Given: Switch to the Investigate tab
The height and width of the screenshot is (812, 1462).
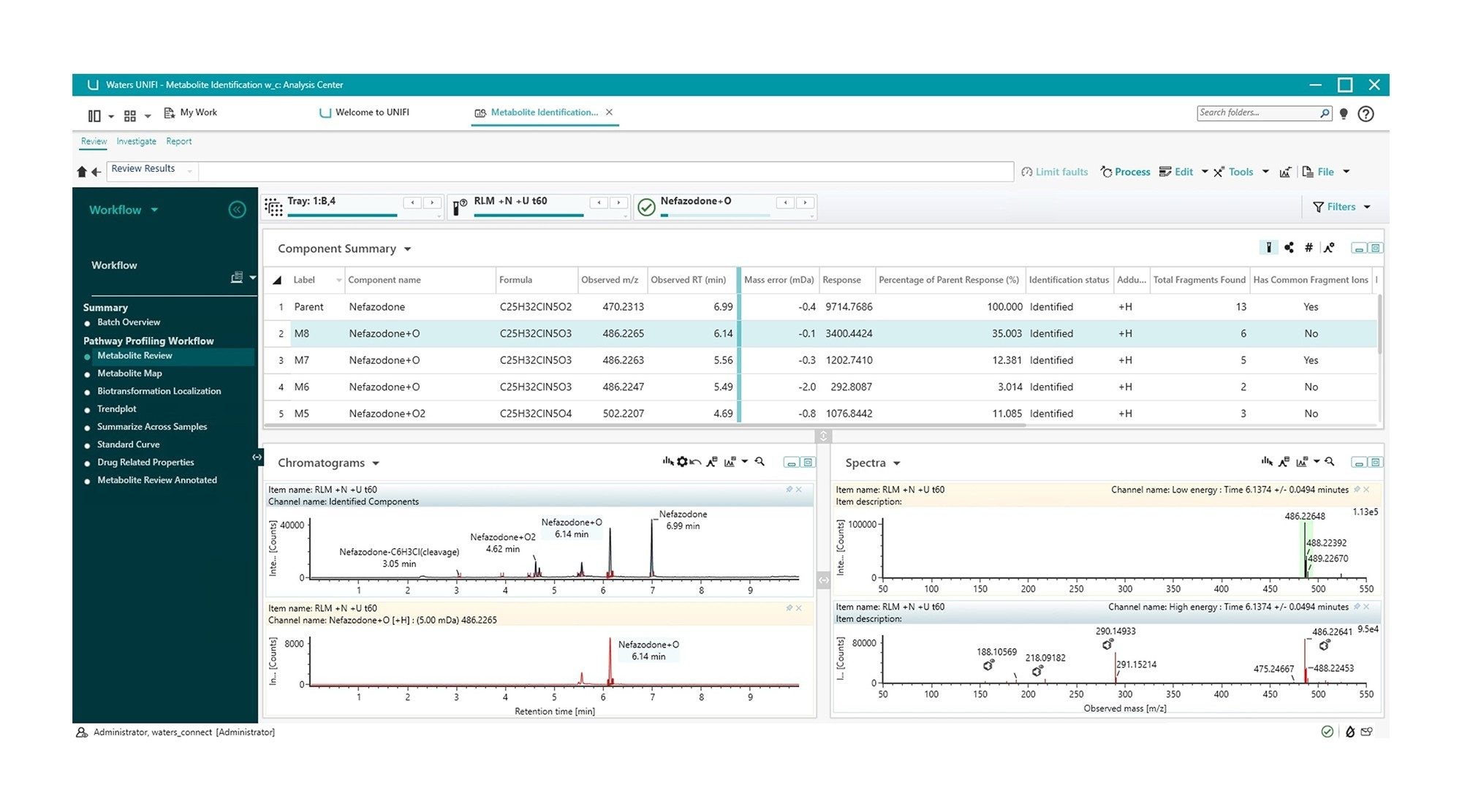Looking at the screenshot, I should [x=136, y=141].
